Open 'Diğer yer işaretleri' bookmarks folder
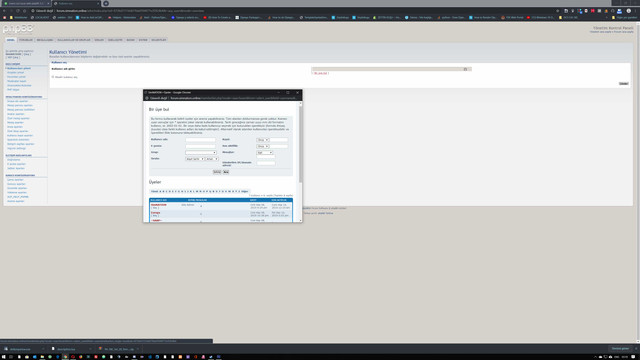 624,18
